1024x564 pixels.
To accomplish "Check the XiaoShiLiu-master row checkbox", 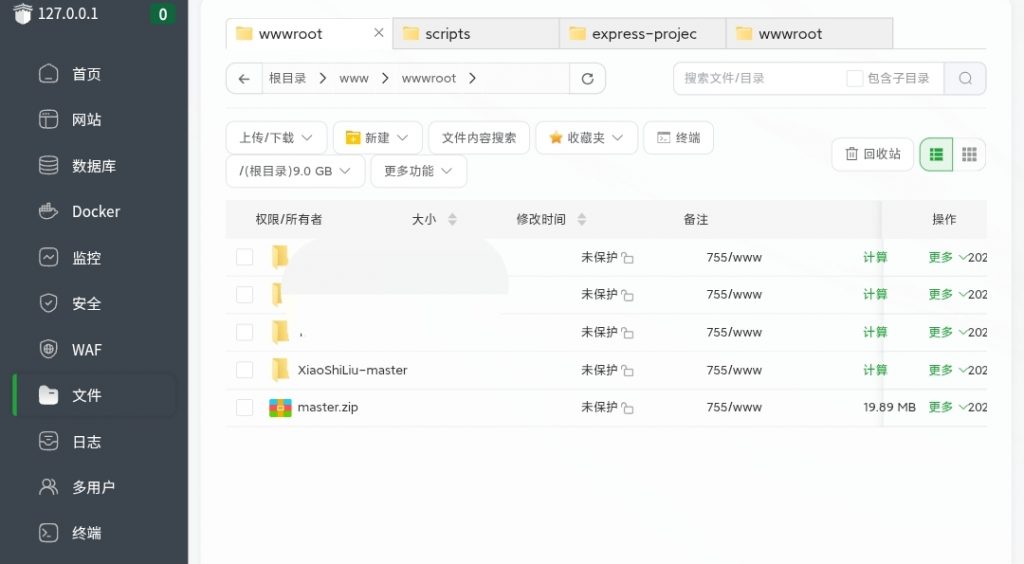I will (x=244, y=369).
